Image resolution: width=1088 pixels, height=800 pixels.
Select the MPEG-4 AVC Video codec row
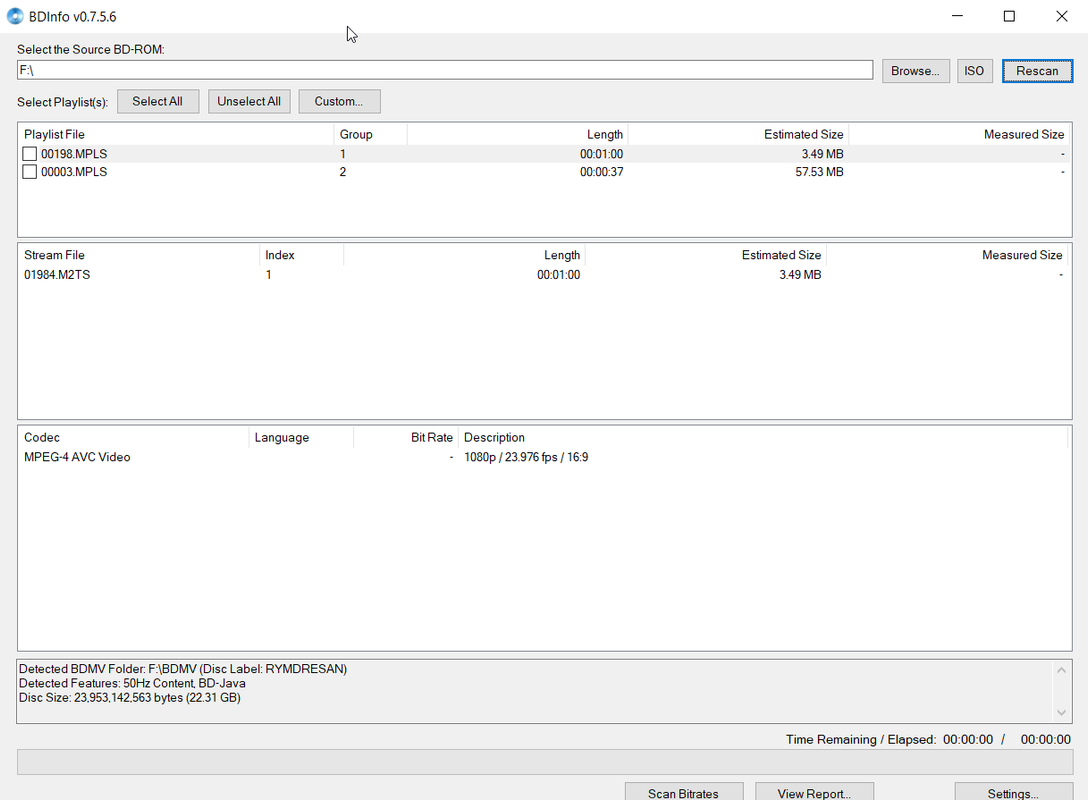click(544, 457)
